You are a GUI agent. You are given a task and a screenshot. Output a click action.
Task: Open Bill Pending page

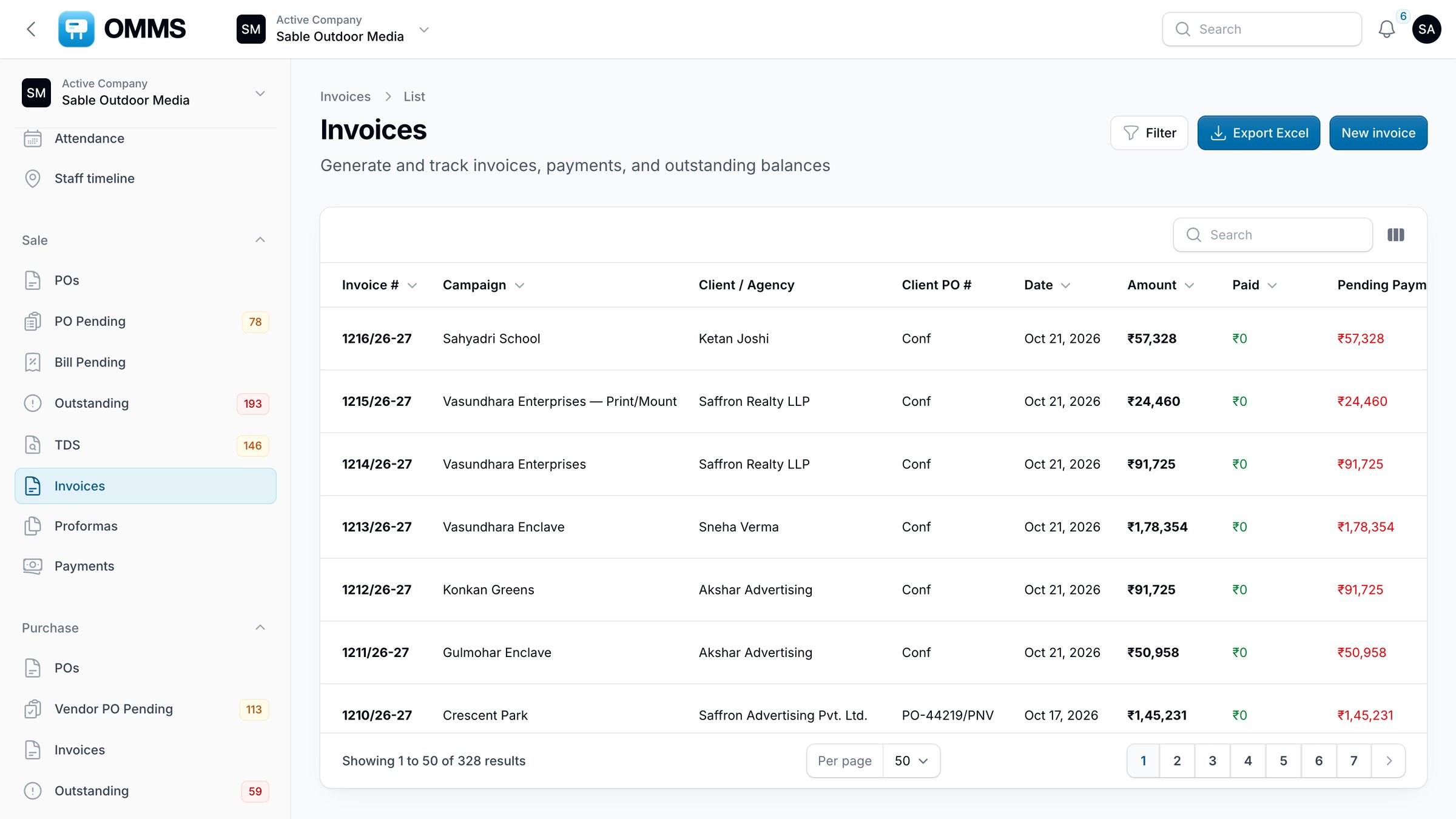pos(145,362)
